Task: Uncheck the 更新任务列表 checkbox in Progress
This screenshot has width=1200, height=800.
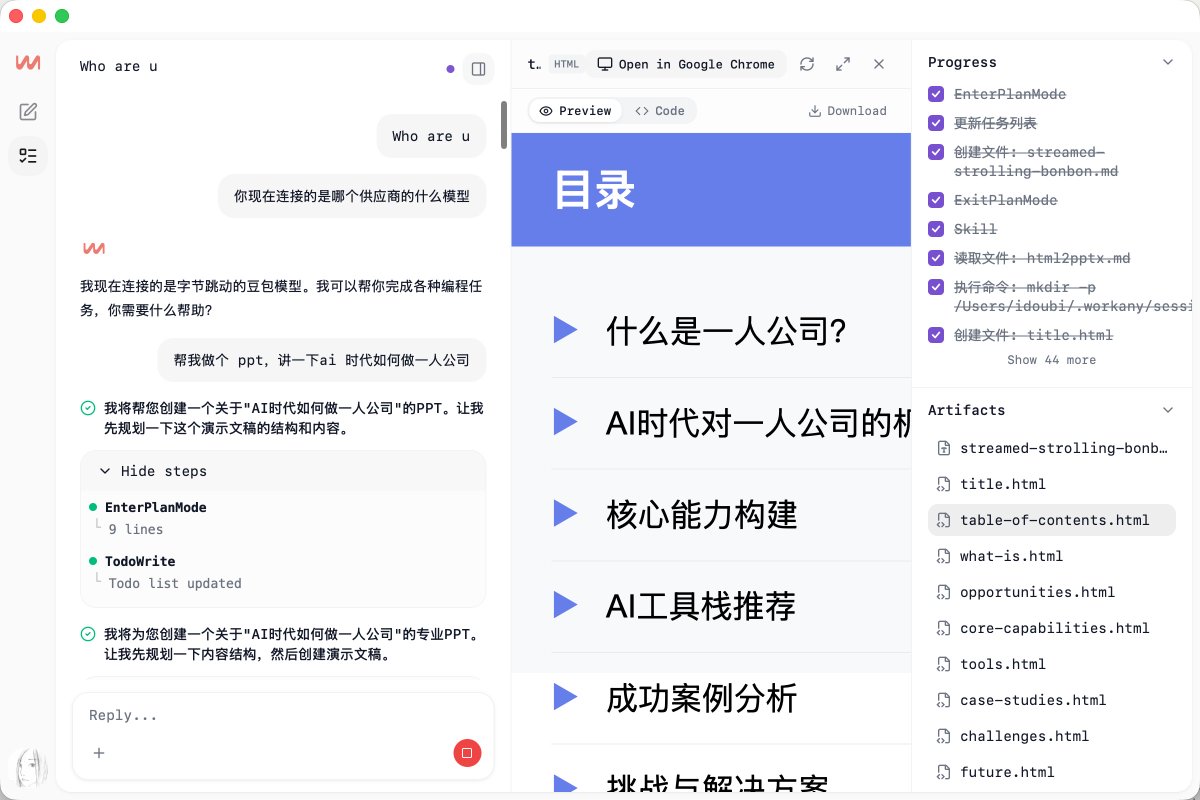Action: point(935,122)
